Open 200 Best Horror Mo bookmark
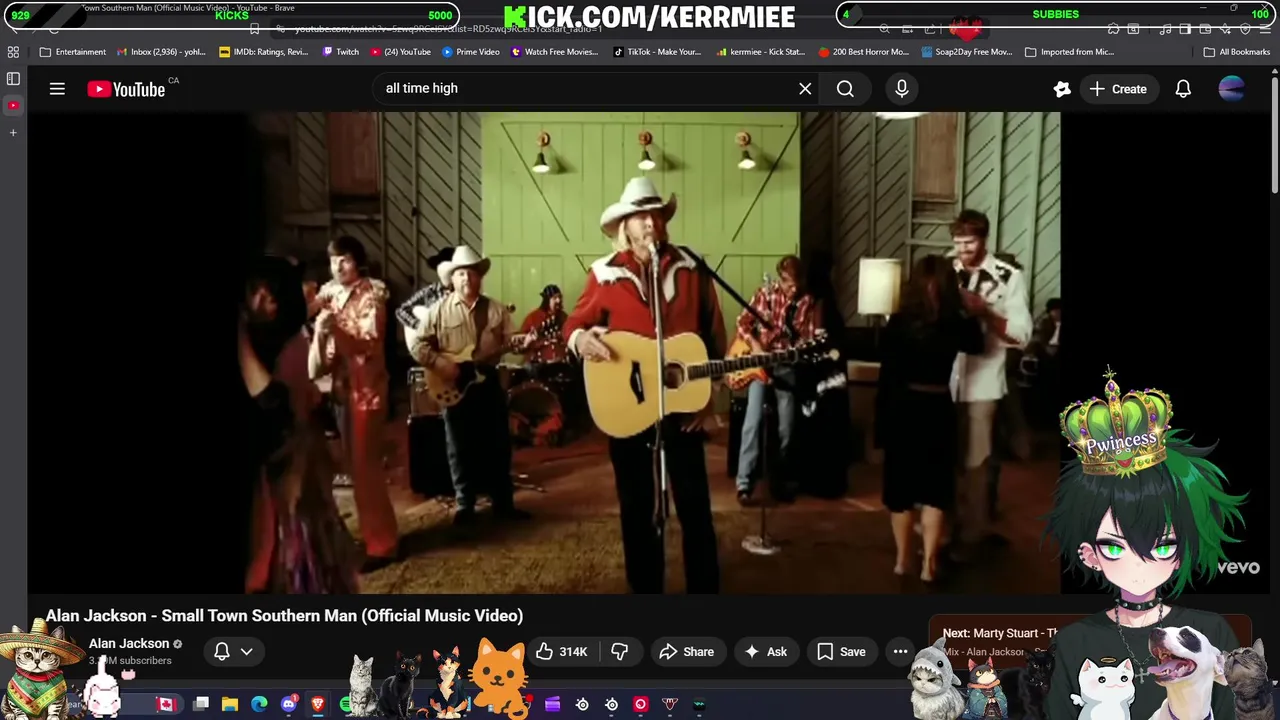 click(x=864, y=52)
